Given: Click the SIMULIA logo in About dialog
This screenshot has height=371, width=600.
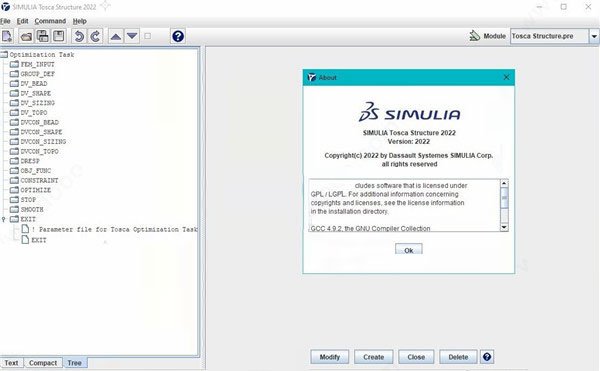Looking at the screenshot, I should pyautogui.click(x=409, y=112).
